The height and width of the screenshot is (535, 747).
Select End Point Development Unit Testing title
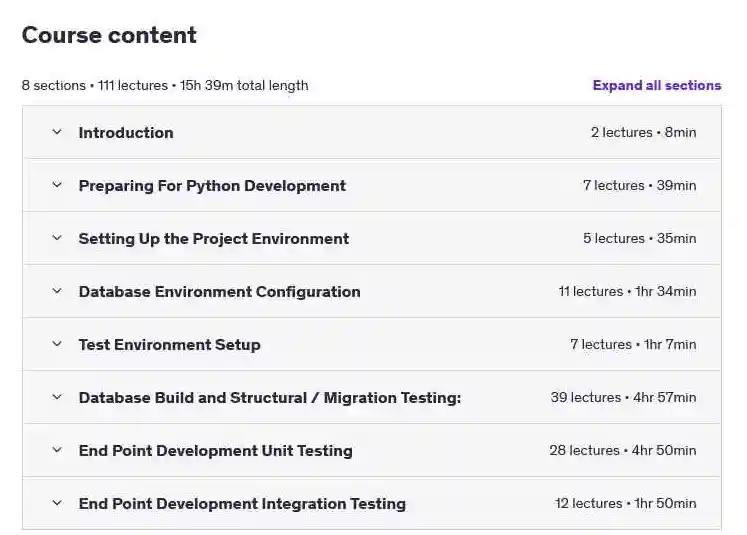coord(215,451)
